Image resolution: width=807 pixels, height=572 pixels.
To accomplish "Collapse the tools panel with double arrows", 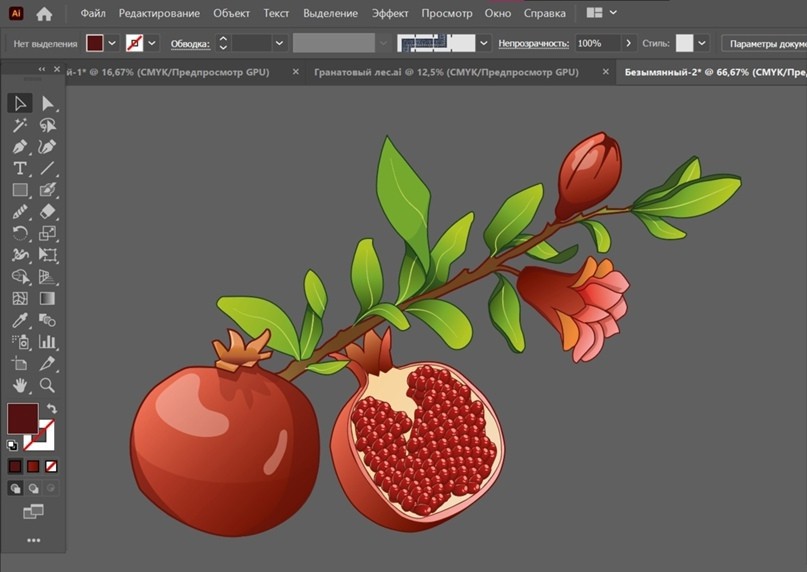I will pyautogui.click(x=42, y=69).
